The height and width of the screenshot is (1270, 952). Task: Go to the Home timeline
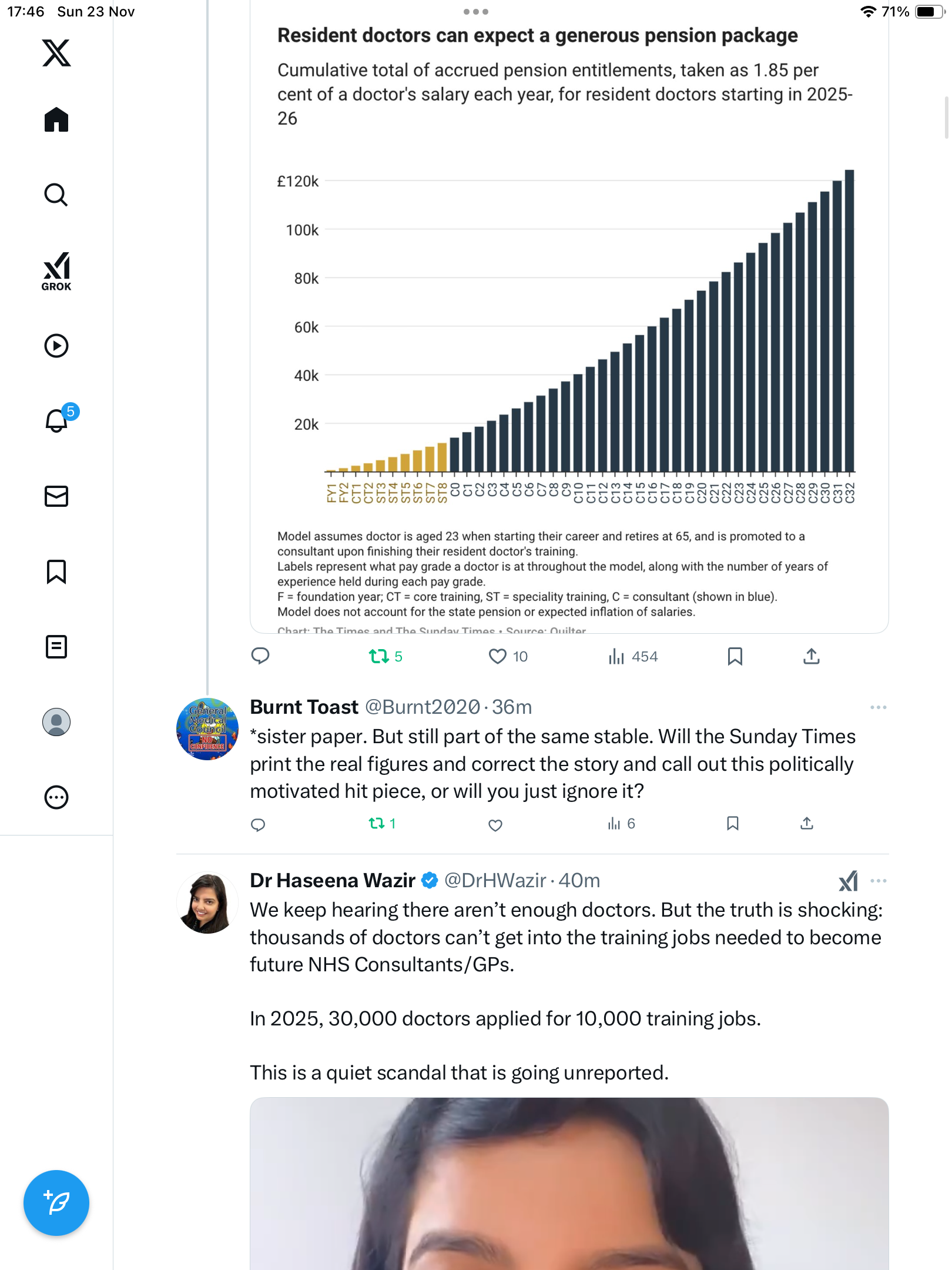[x=56, y=120]
